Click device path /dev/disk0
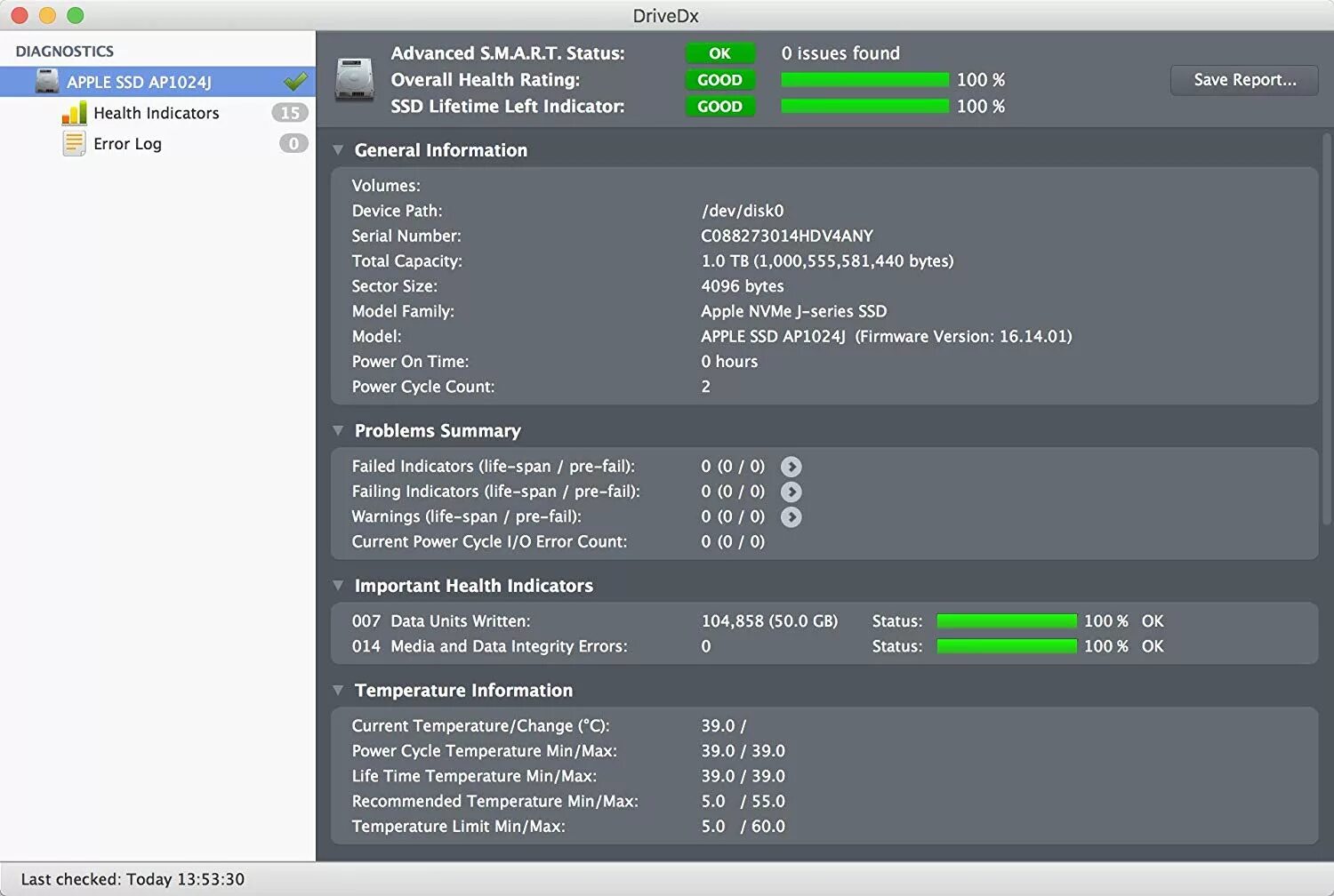1334x896 pixels. (743, 212)
